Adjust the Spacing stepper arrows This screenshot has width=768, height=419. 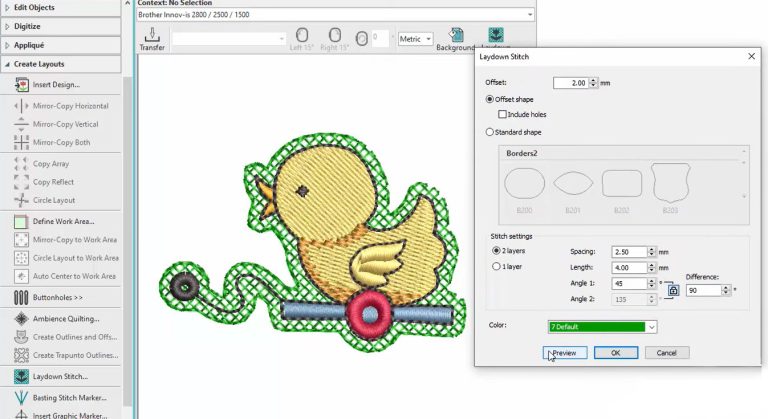pyautogui.click(x=651, y=252)
